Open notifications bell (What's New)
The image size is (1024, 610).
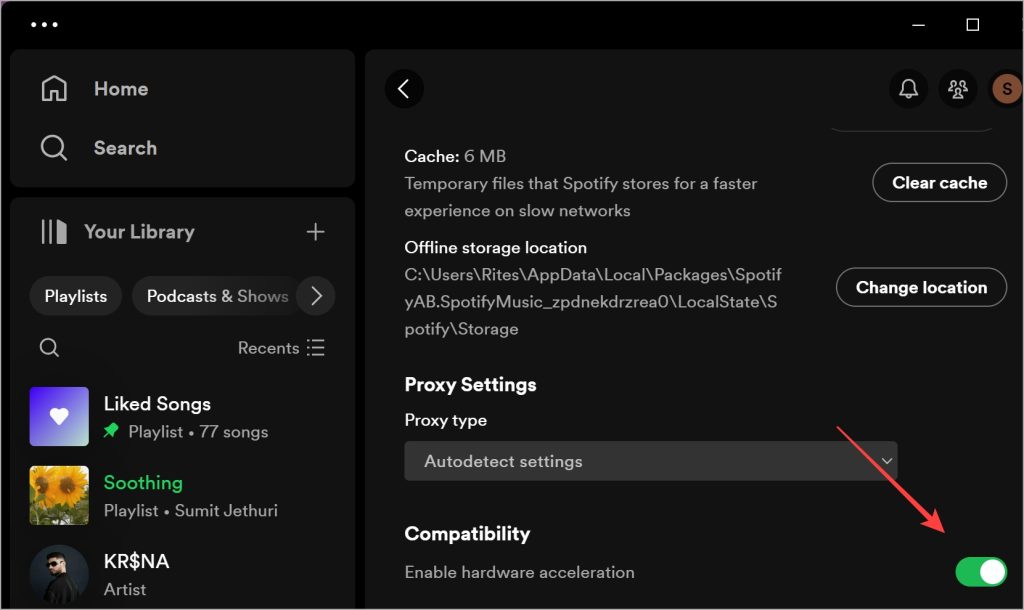pyautogui.click(x=908, y=89)
